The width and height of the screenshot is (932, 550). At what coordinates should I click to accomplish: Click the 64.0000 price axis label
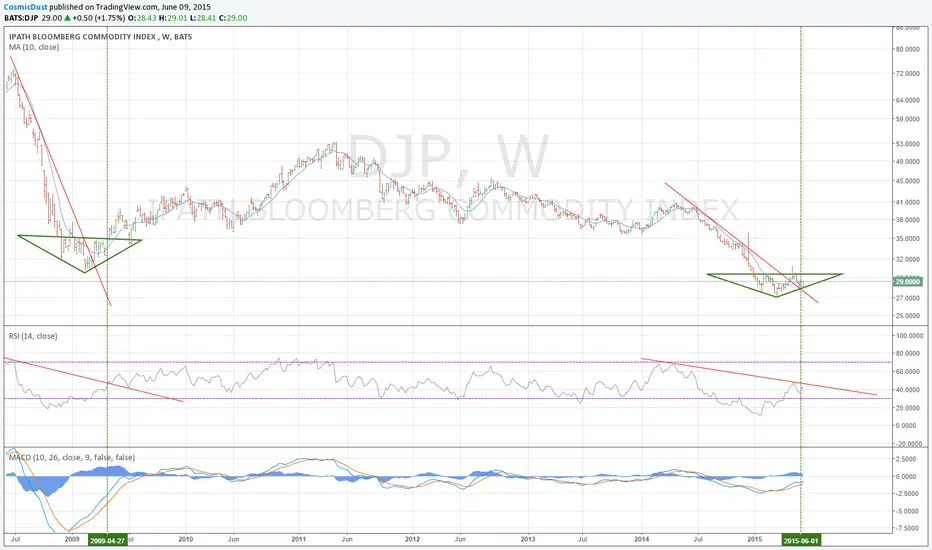click(908, 100)
